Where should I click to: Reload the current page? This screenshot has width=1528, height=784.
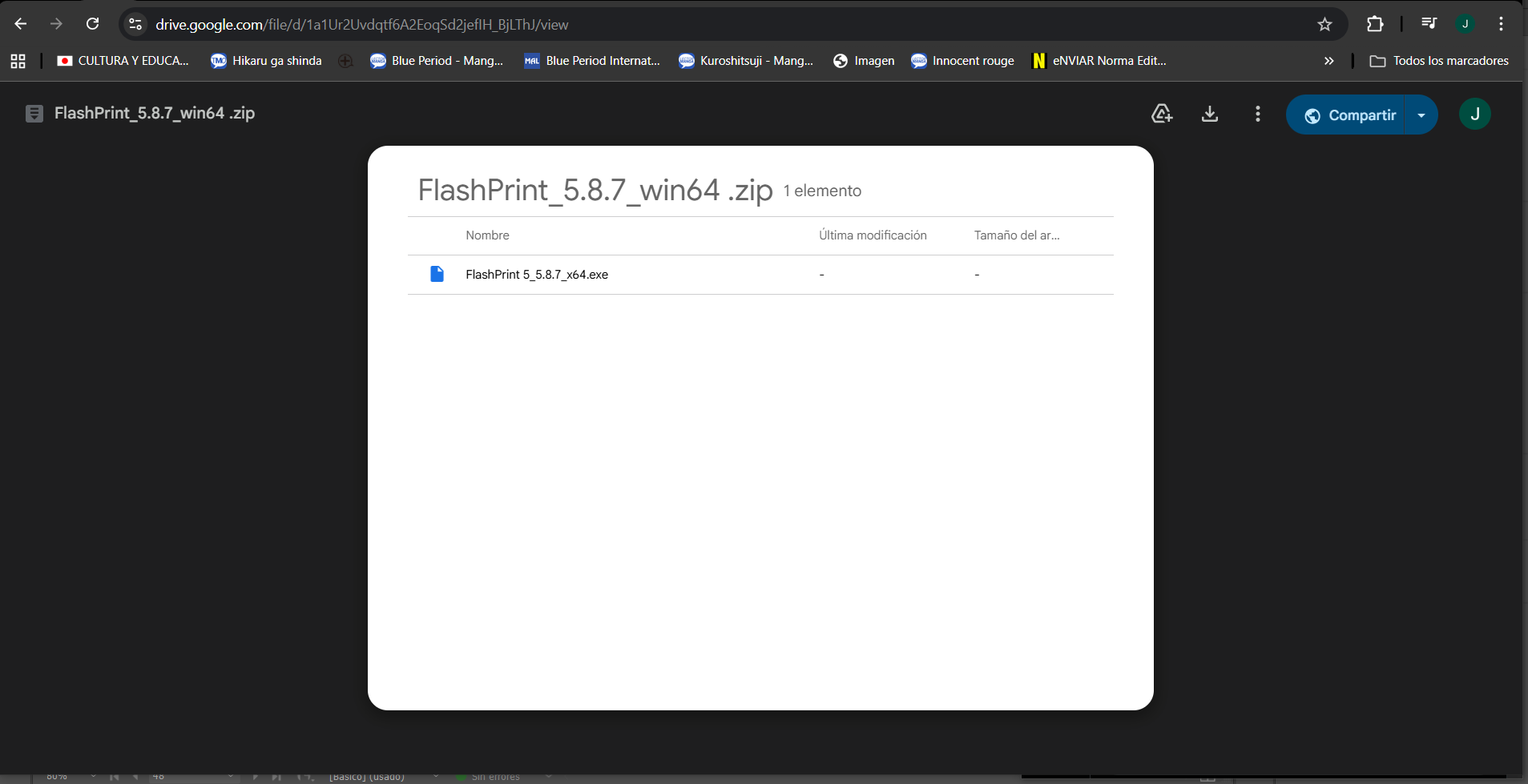point(93,24)
